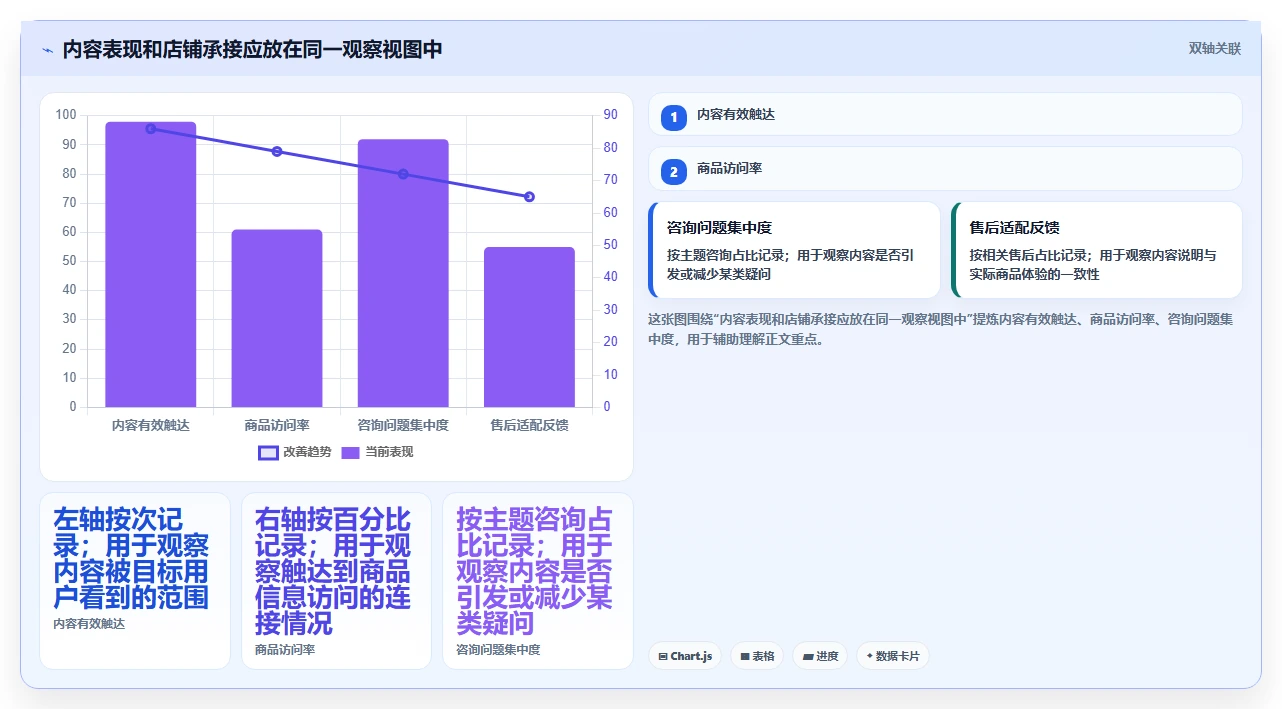The image size is (1282, 709).
Task: Click the icon in 进度 tag
Action: click(x=807, y=657)
